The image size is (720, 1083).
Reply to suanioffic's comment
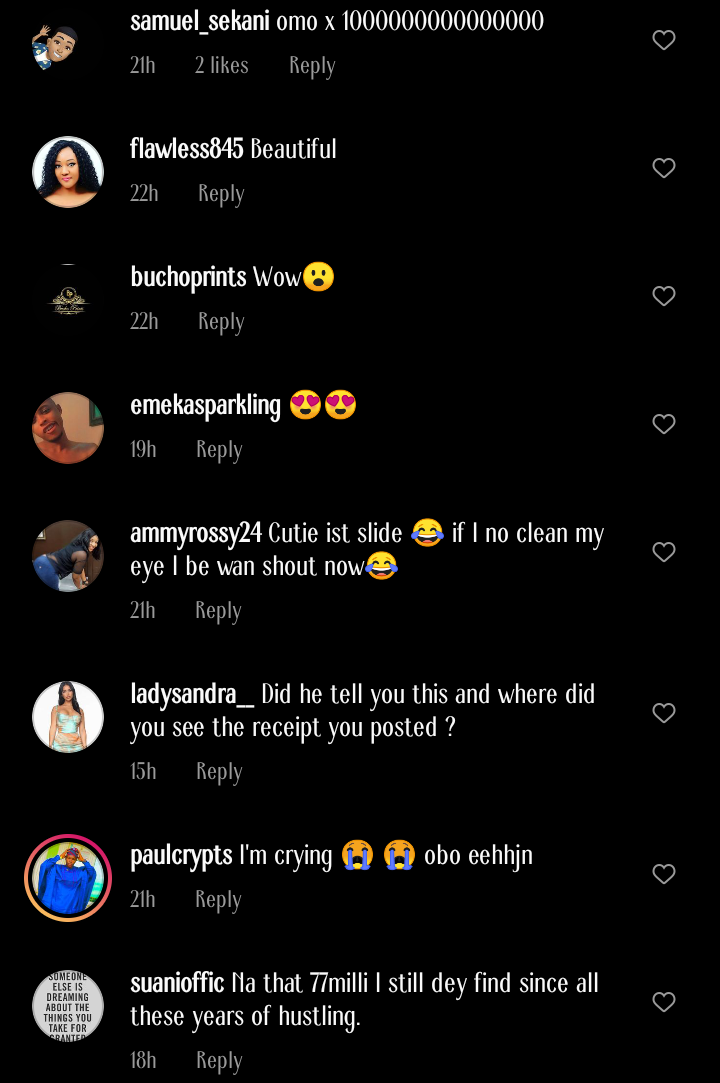coord(219,1060)
